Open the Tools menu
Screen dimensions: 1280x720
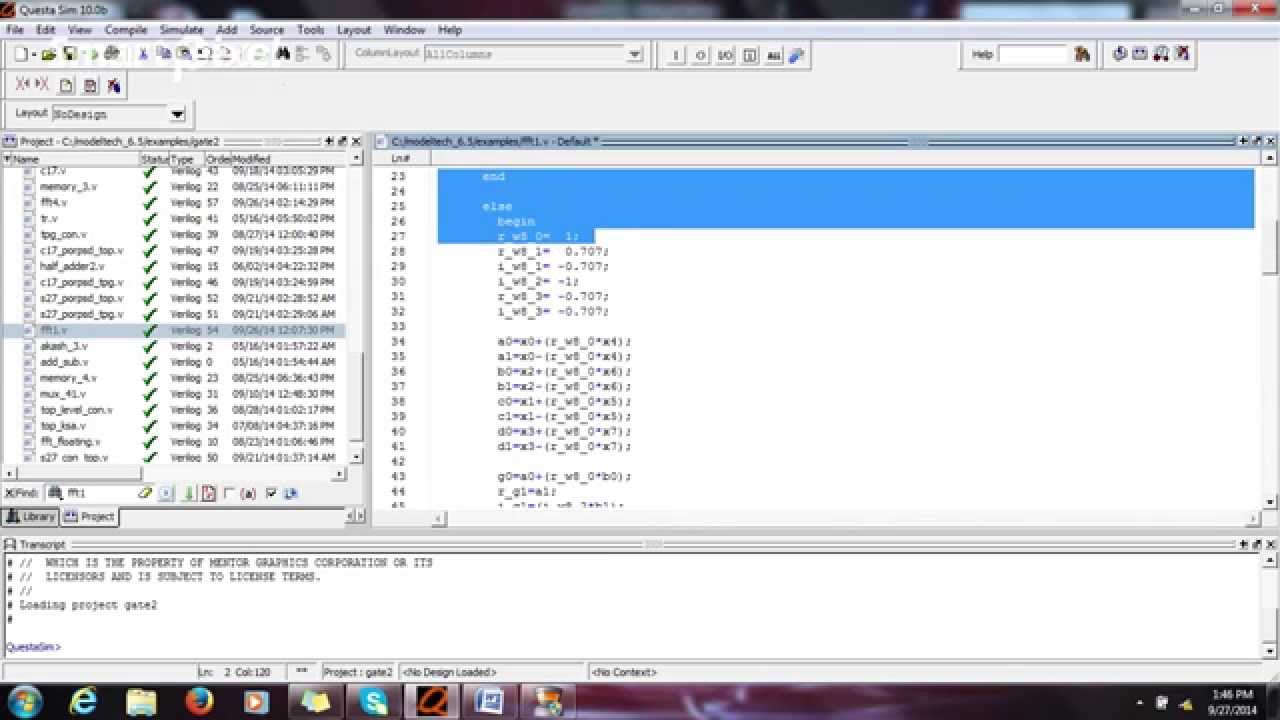coord(310,30)
